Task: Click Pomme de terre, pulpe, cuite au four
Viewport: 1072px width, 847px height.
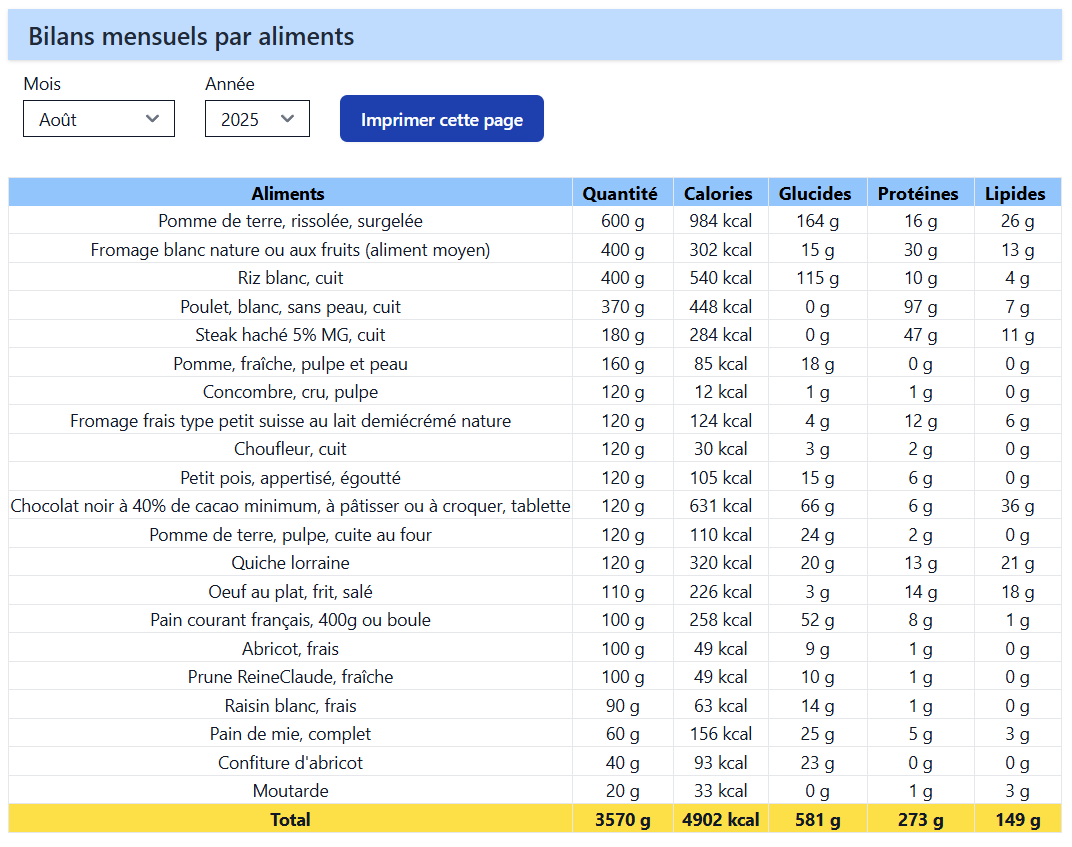Action: click(x=290, y=535)
